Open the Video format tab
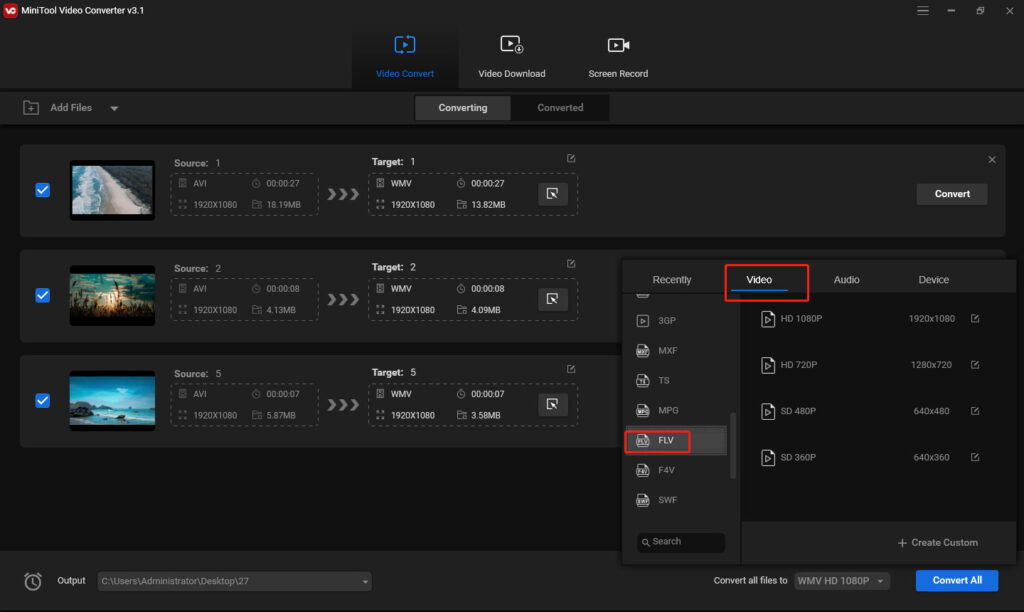 click(x=759, y=280)
